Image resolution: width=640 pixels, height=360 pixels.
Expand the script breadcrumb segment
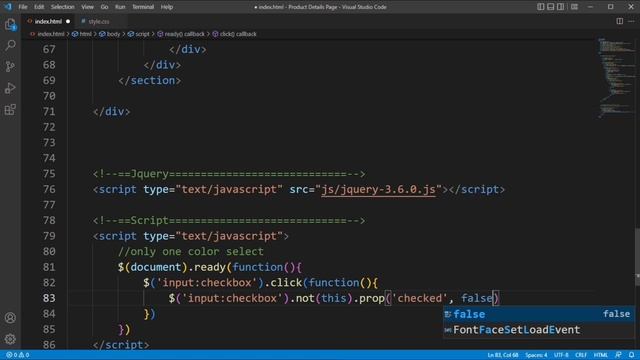coord(142,34)
